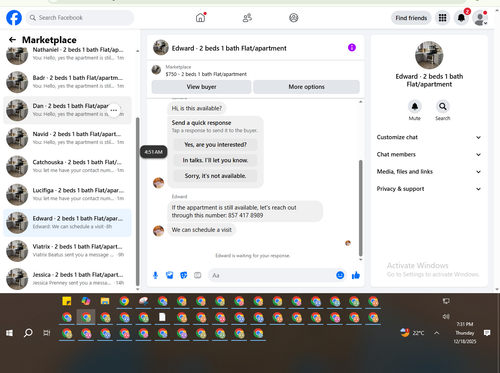Show hidden system tray icons

437,333
